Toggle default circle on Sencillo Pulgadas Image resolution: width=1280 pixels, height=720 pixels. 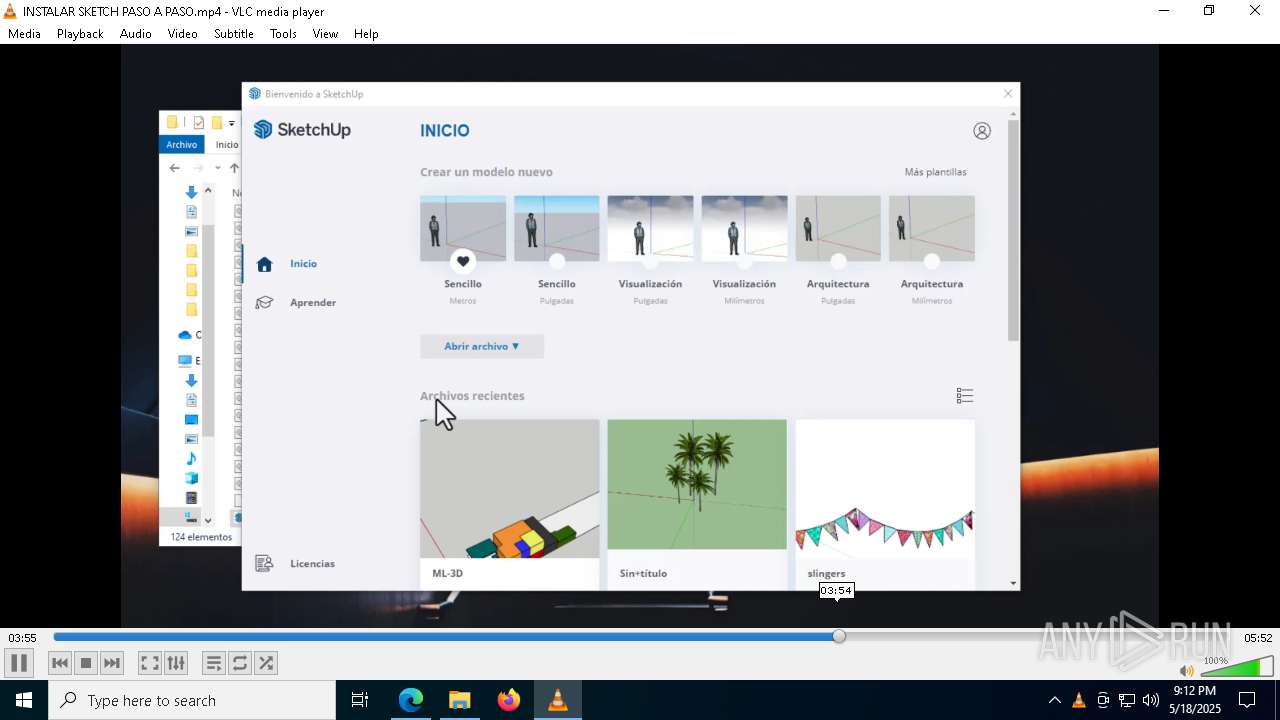point(557,261)
